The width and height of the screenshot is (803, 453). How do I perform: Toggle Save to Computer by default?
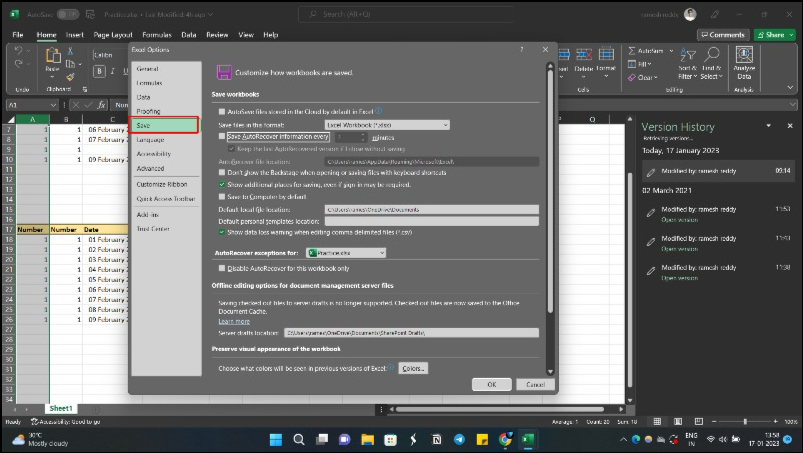coord(222,197)
